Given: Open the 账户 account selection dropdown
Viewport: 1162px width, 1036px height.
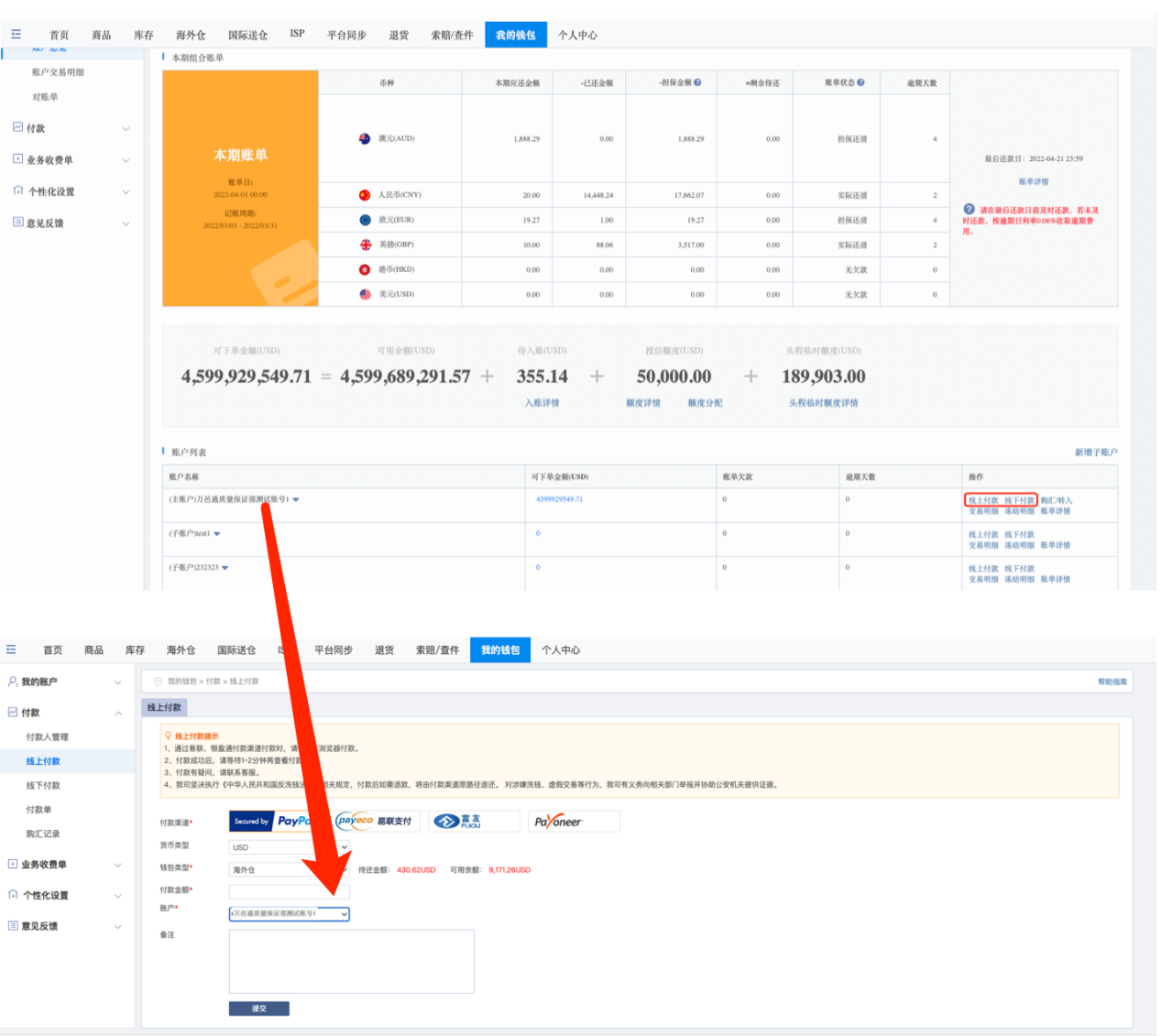Looking at the screenshot, I should [x=290, y=913].
